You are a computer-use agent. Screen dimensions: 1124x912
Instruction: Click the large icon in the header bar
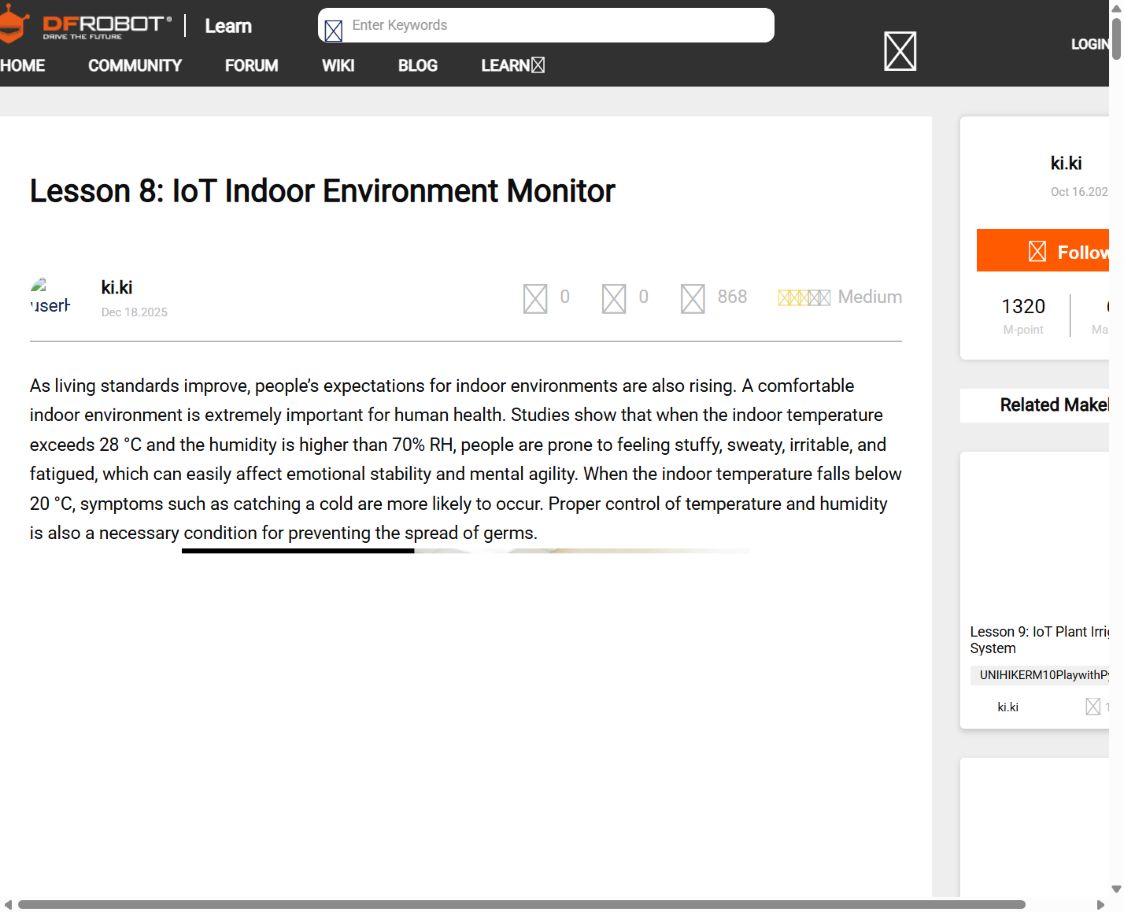point(900,52)
